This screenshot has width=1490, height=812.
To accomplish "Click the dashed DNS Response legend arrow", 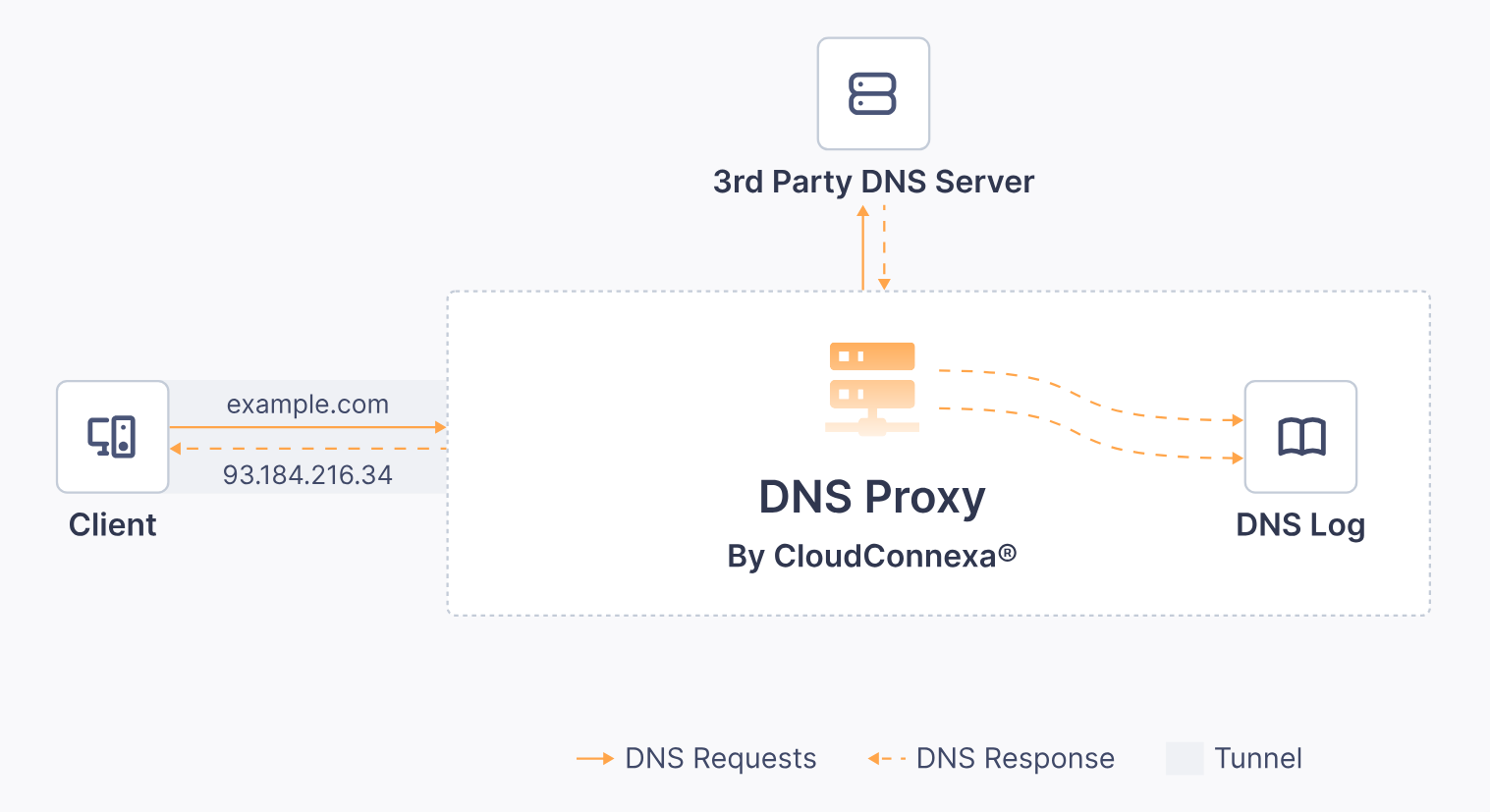I will [886, 759].
